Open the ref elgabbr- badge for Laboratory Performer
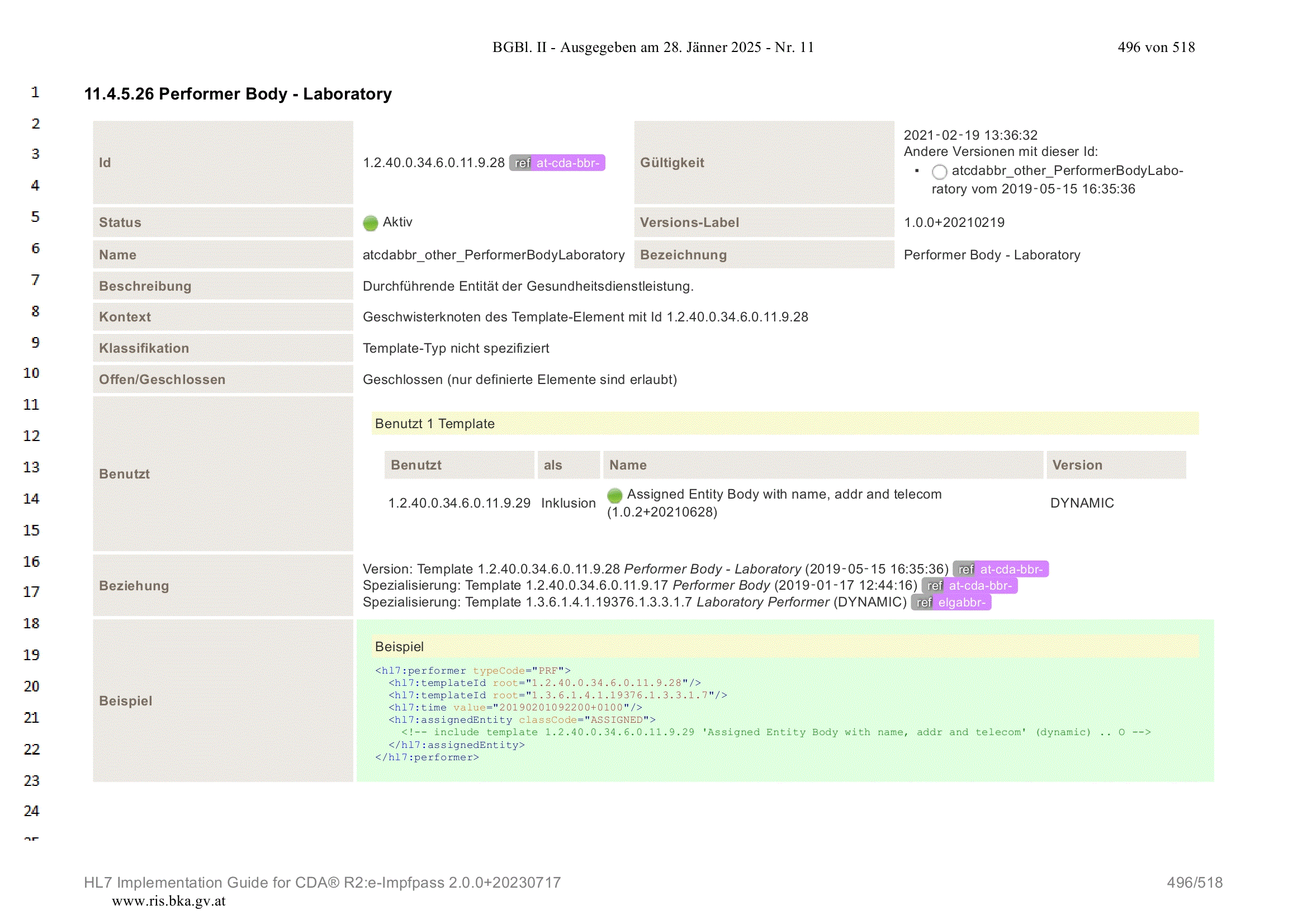This screenshot has width=1307, height=924. [x=951, y=603]
